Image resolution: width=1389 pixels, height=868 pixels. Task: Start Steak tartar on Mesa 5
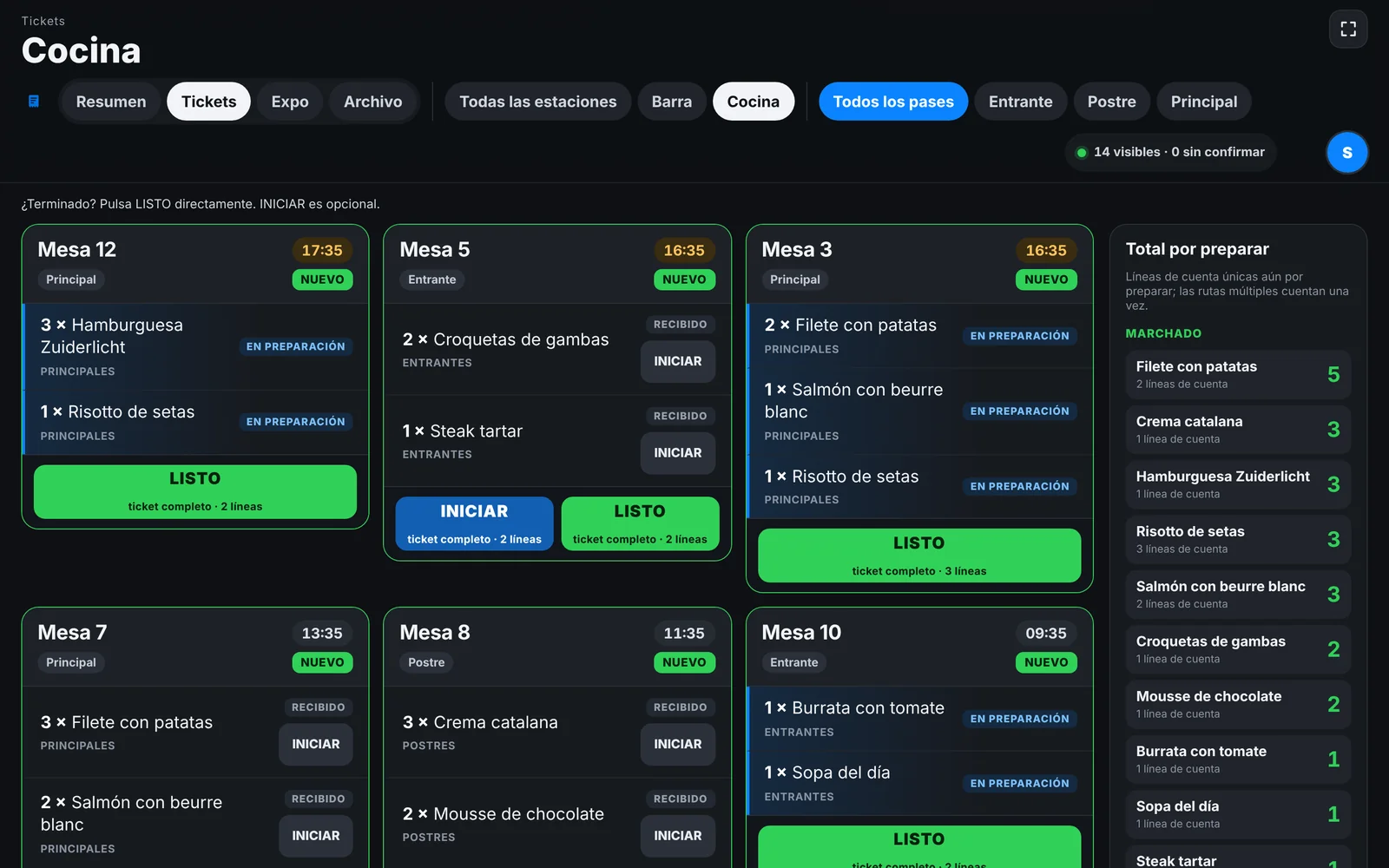tap(678, 453)
